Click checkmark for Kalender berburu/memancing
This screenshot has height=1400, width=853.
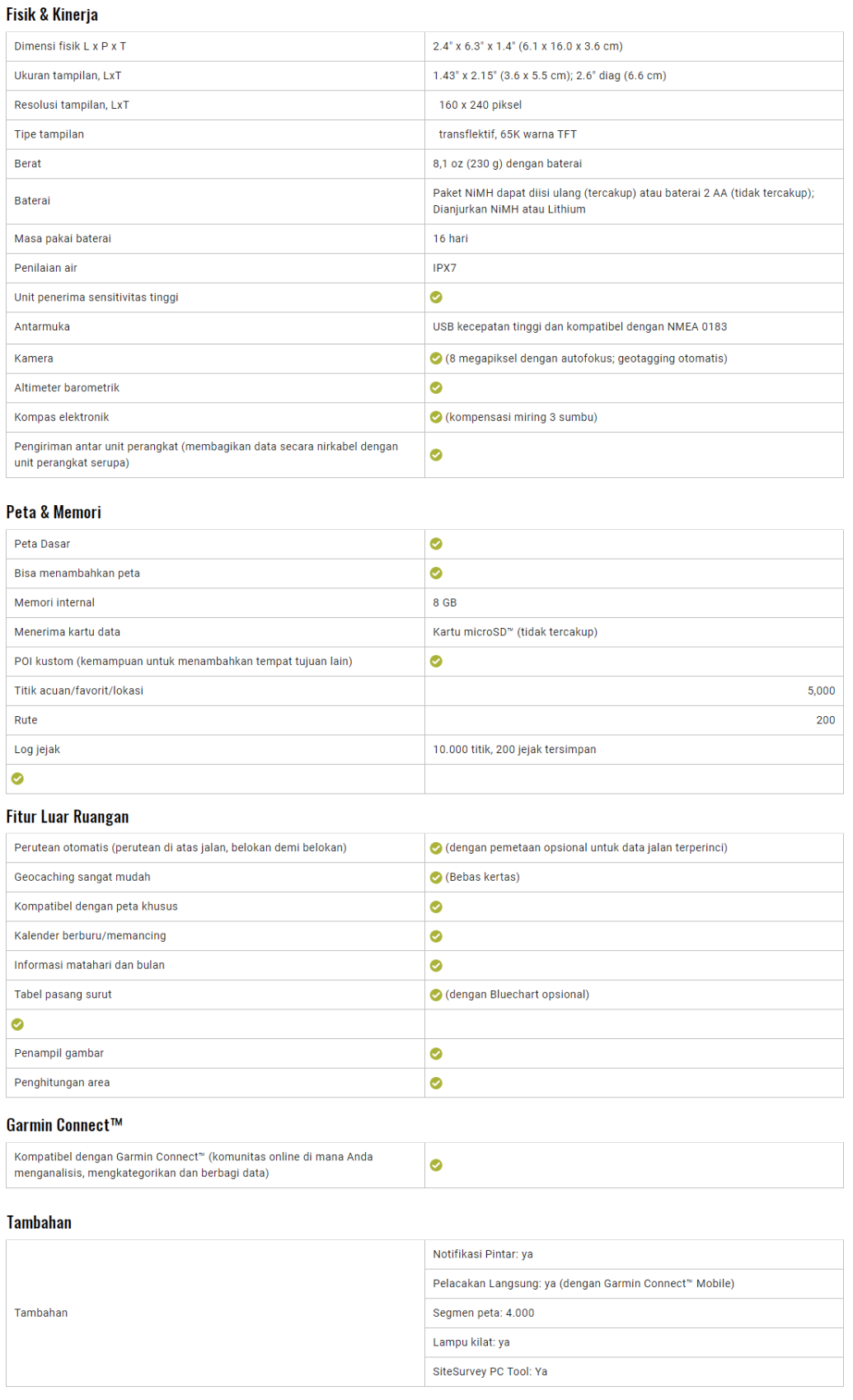pyautogui.click(x=436, y=936)
